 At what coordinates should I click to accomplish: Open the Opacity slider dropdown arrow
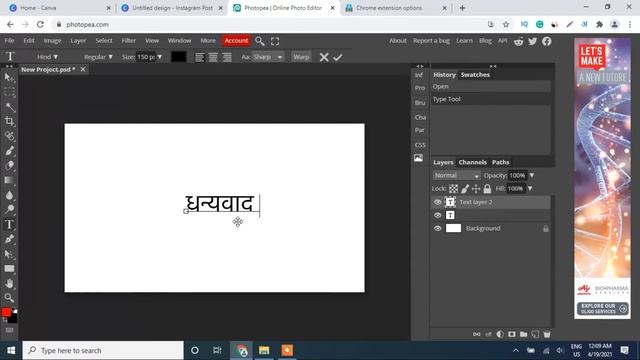pyautogui.click(x=532, y=176)
